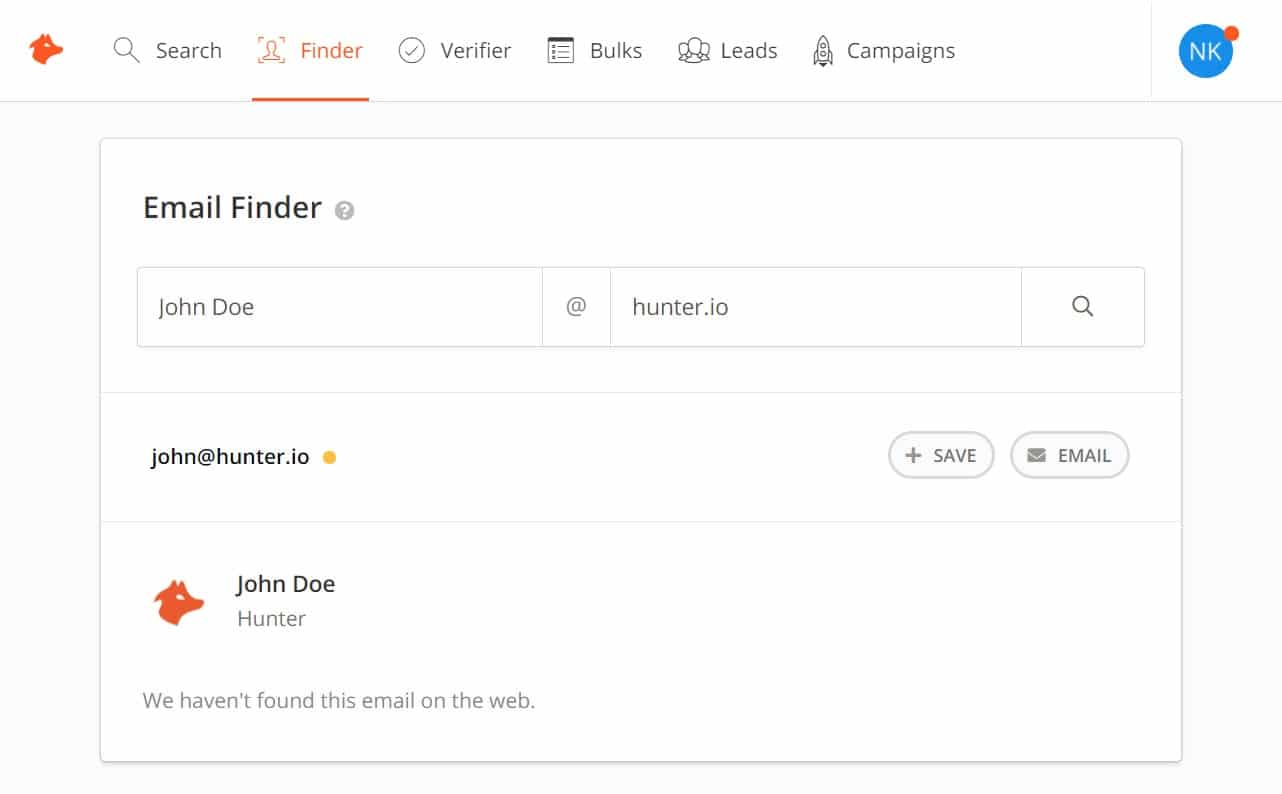Click the john@hunter.io email address

(230, 458)
